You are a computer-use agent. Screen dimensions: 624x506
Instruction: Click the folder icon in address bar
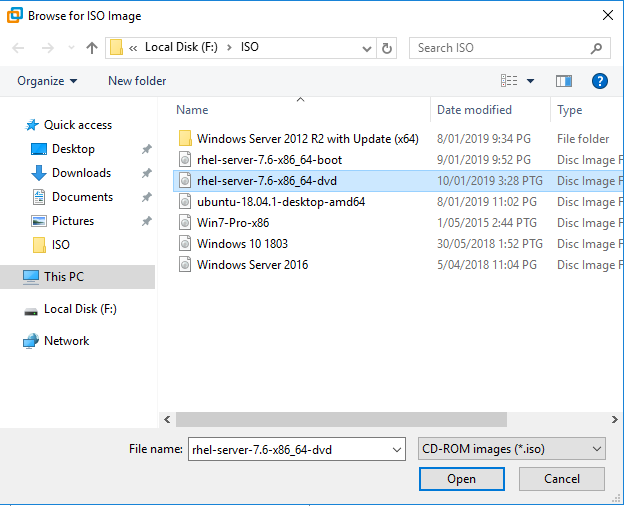click(116, 47)
